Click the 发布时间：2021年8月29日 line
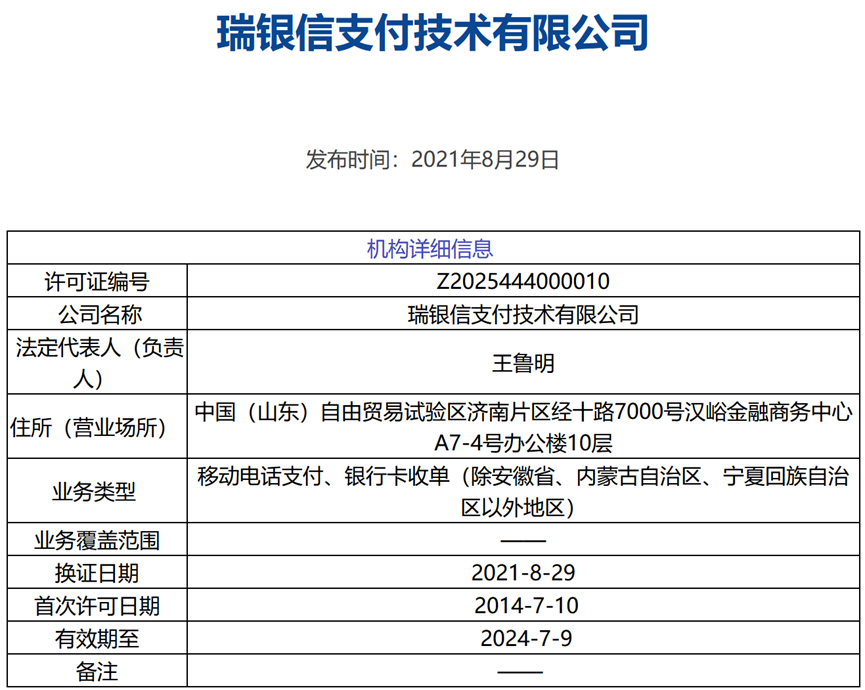The width and height of the screenshot is (865, 690). (x=432, y=159)
